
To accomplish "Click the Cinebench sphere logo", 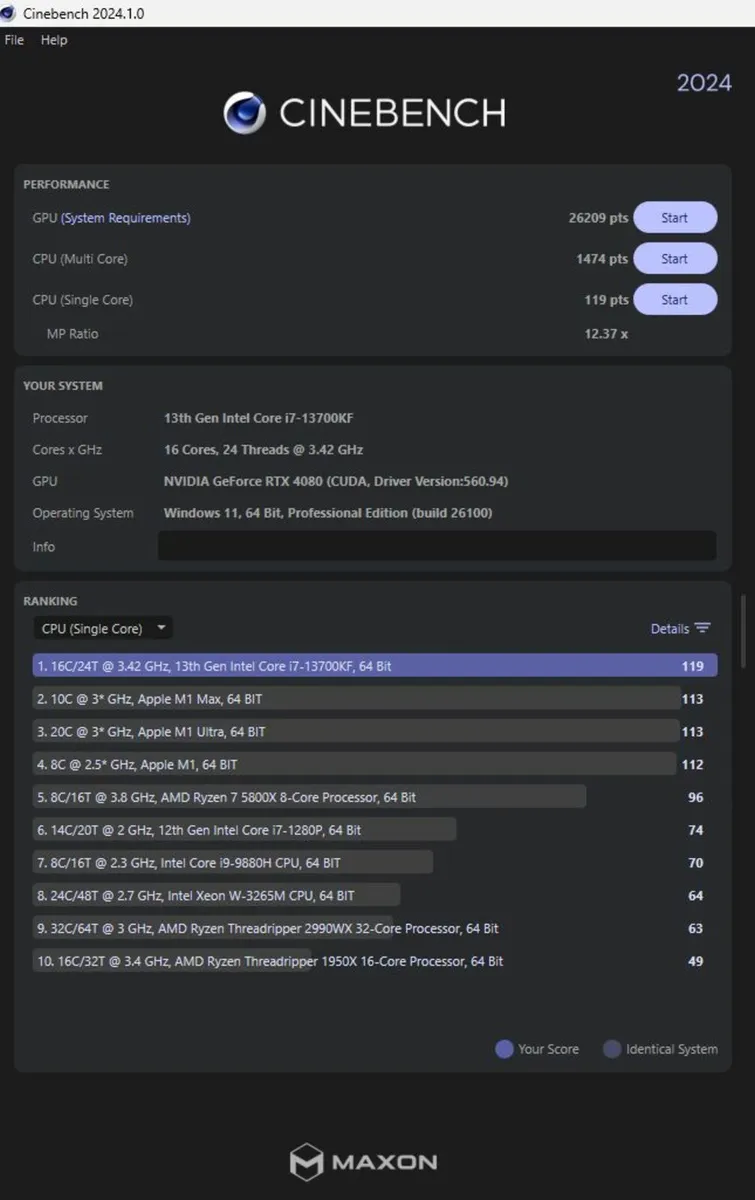I will [x=244, y=113].
